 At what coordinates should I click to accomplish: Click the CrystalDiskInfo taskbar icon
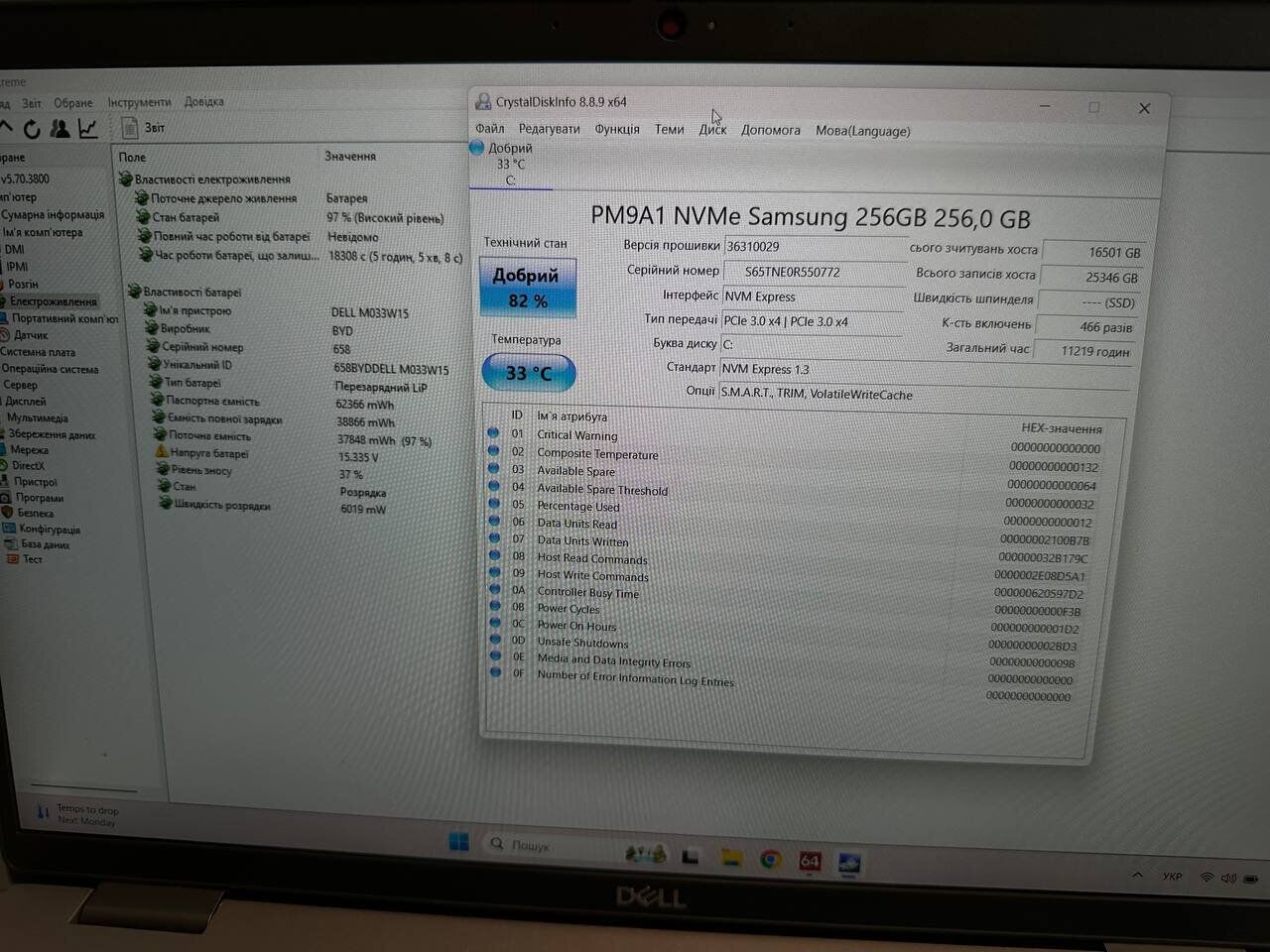849,863
